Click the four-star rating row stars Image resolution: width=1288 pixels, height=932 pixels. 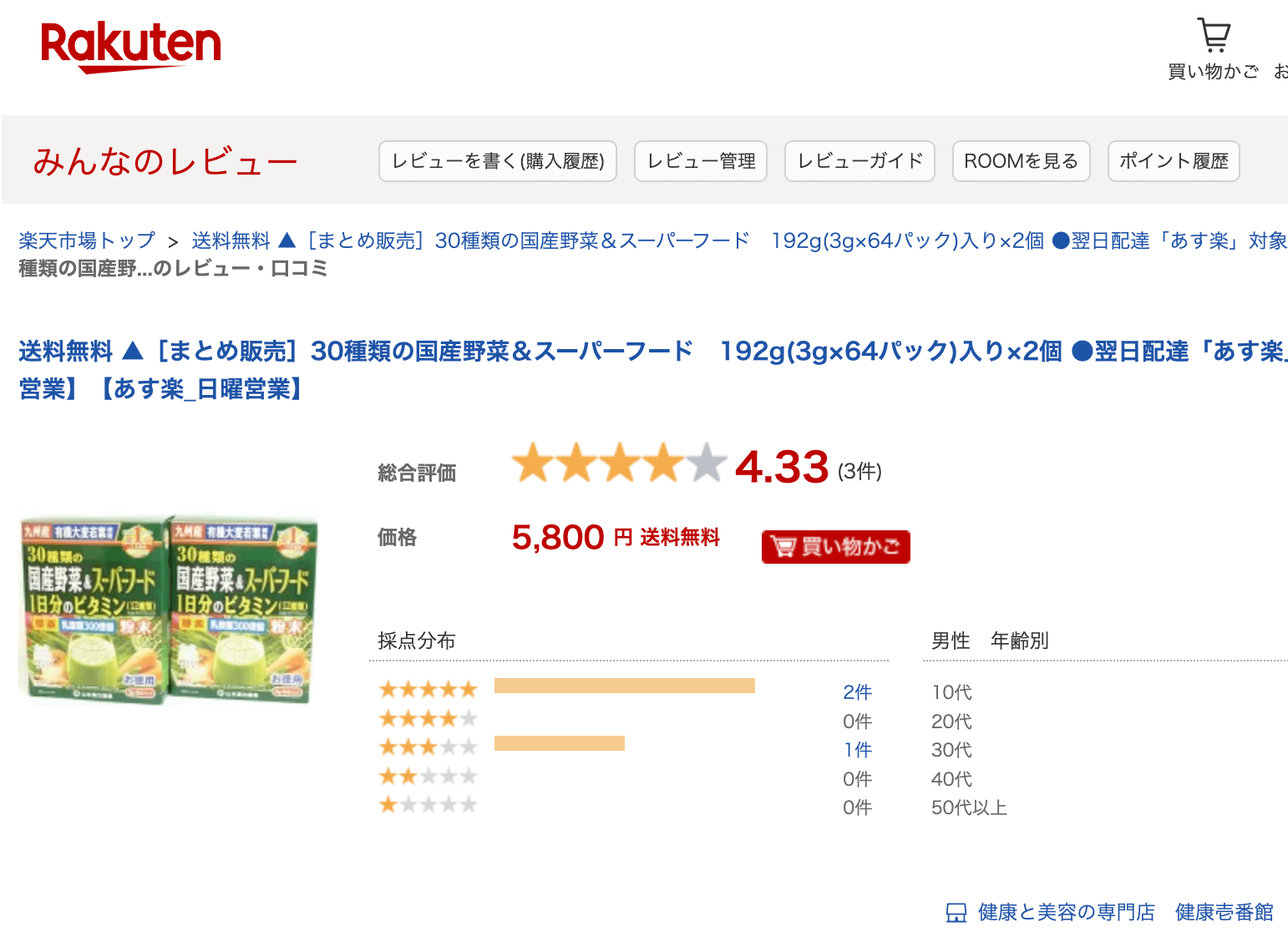428,719
